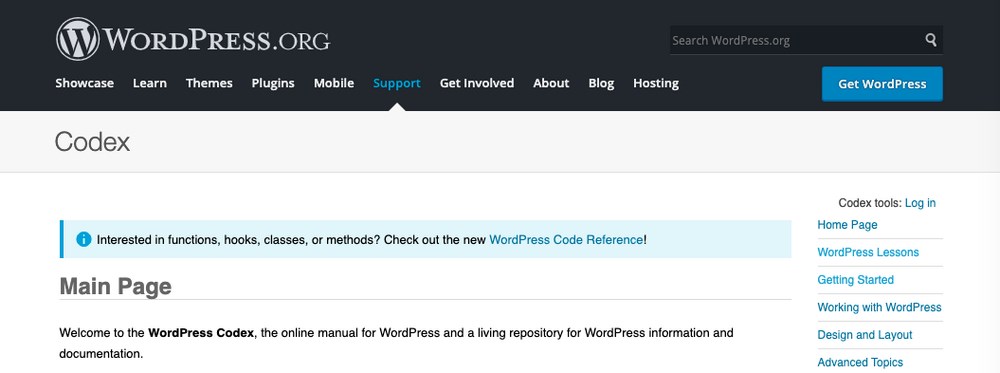Image resolution: width=1000 pixels, height=373 pixels.
Task: Click the Codex tools label
Action: (870, 203)
